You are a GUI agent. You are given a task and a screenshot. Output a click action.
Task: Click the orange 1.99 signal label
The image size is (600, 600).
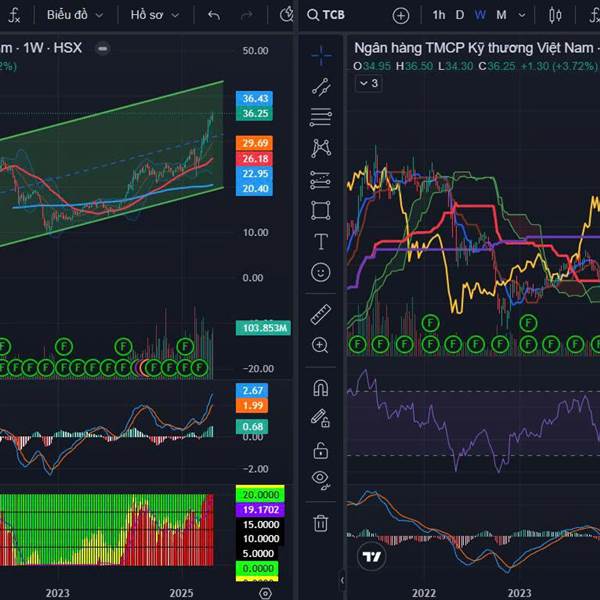click(x=252, y=405)
